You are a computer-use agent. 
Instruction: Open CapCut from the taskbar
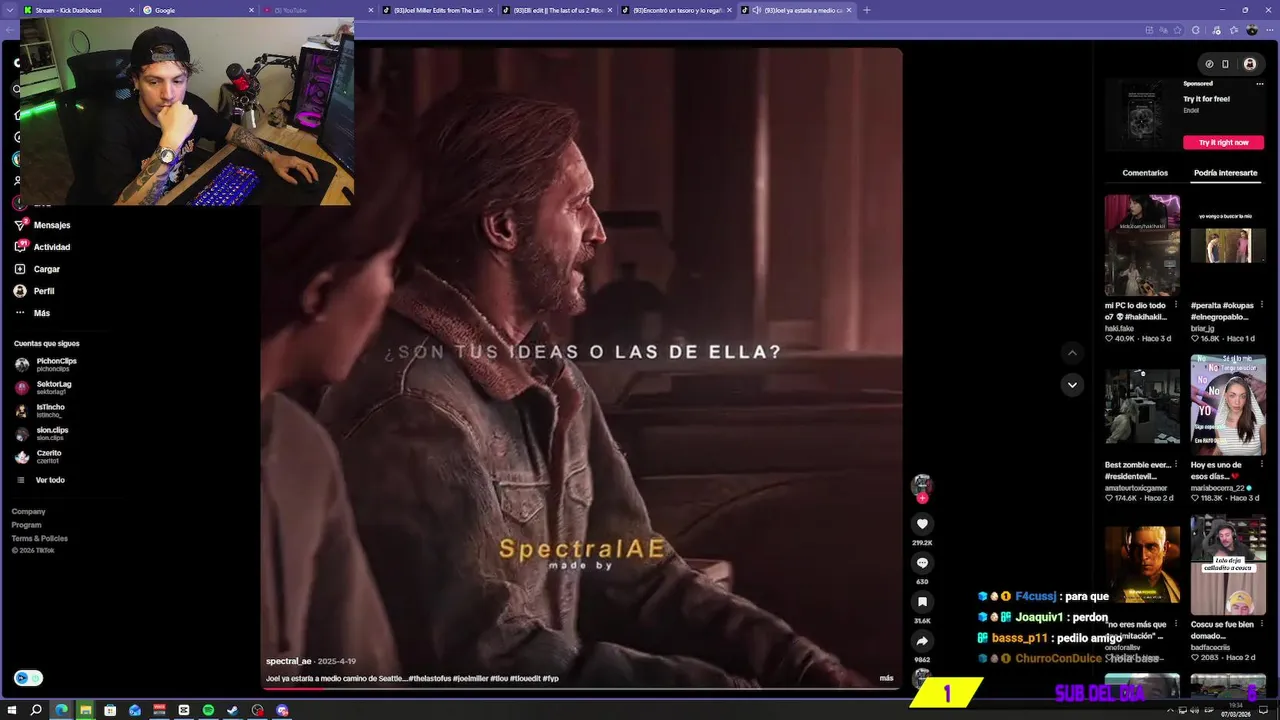coord(184,710)
